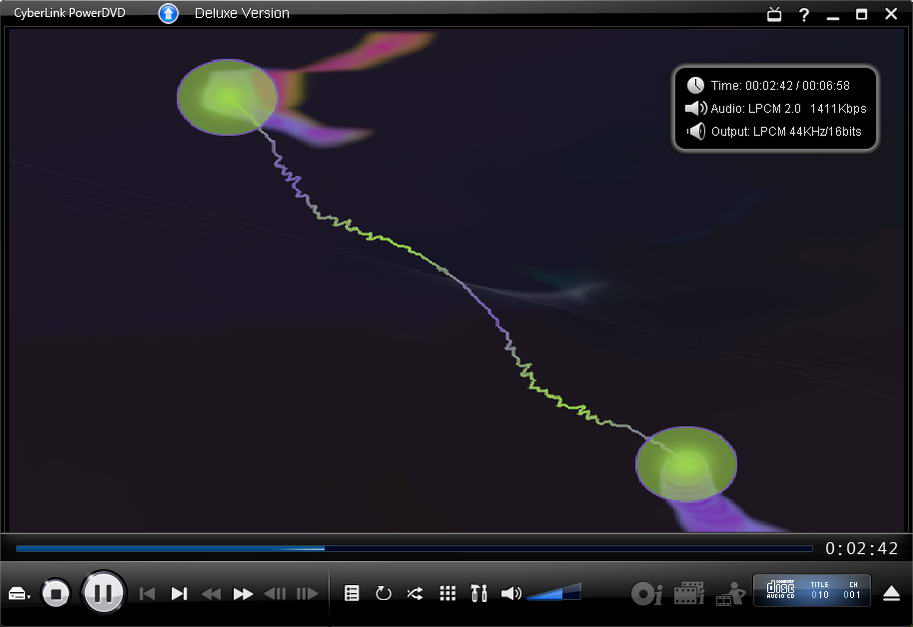Open the source select drive icon
Image resolution: width=913 pixels, height=627 pixels.
tap(19, 594)
